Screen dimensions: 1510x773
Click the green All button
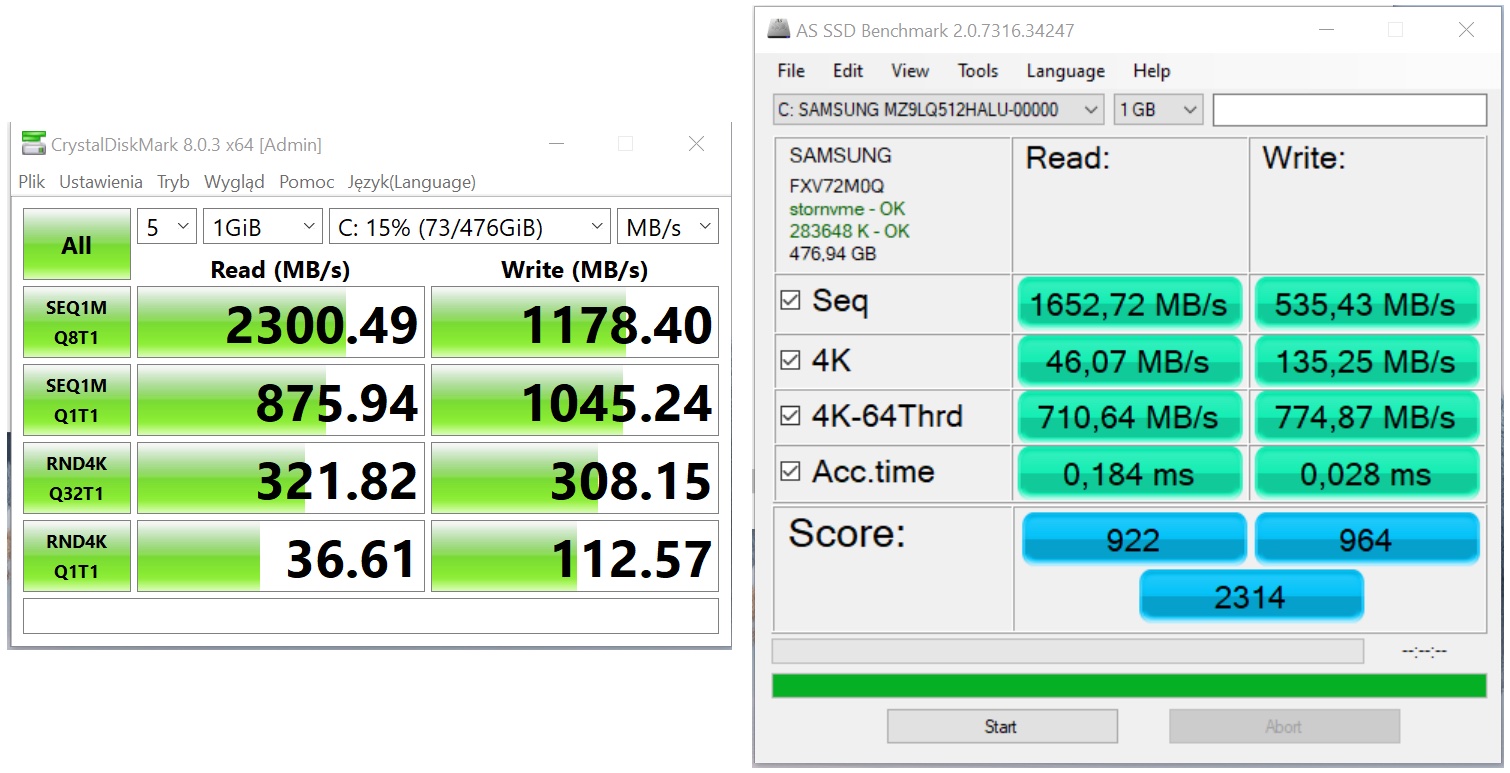[x=77, y=244]
